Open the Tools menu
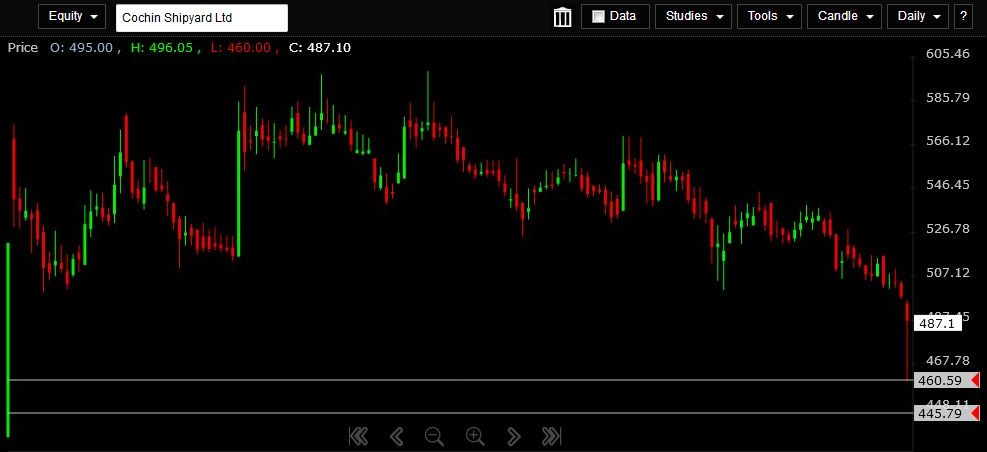The image size is (987, 452). pyautogui.click(x=769, y=17)
